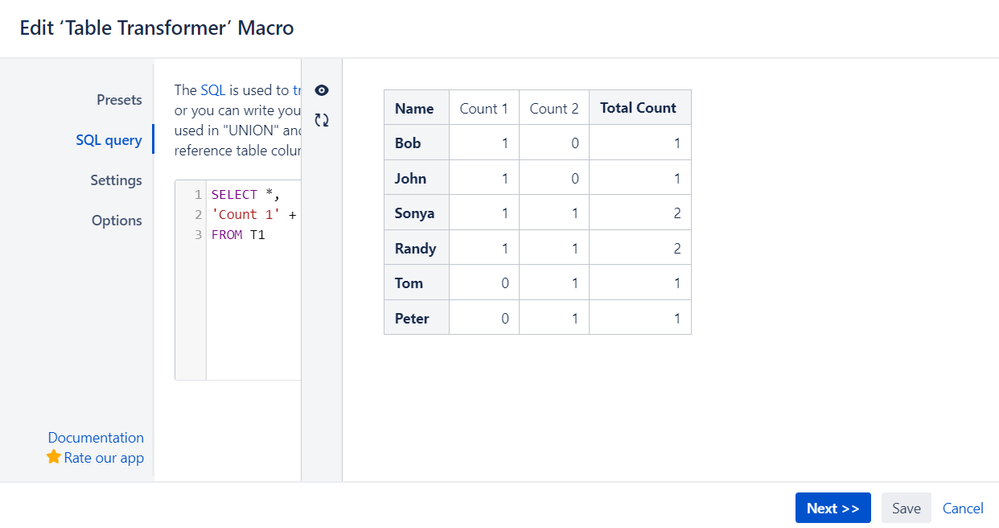Click the Count 1 column header

click(484, 108)
